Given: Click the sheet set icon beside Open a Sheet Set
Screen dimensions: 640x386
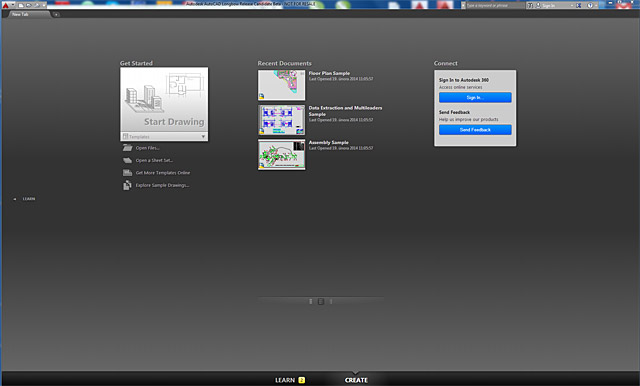Looking at the screenshot, I should point(127,160).
